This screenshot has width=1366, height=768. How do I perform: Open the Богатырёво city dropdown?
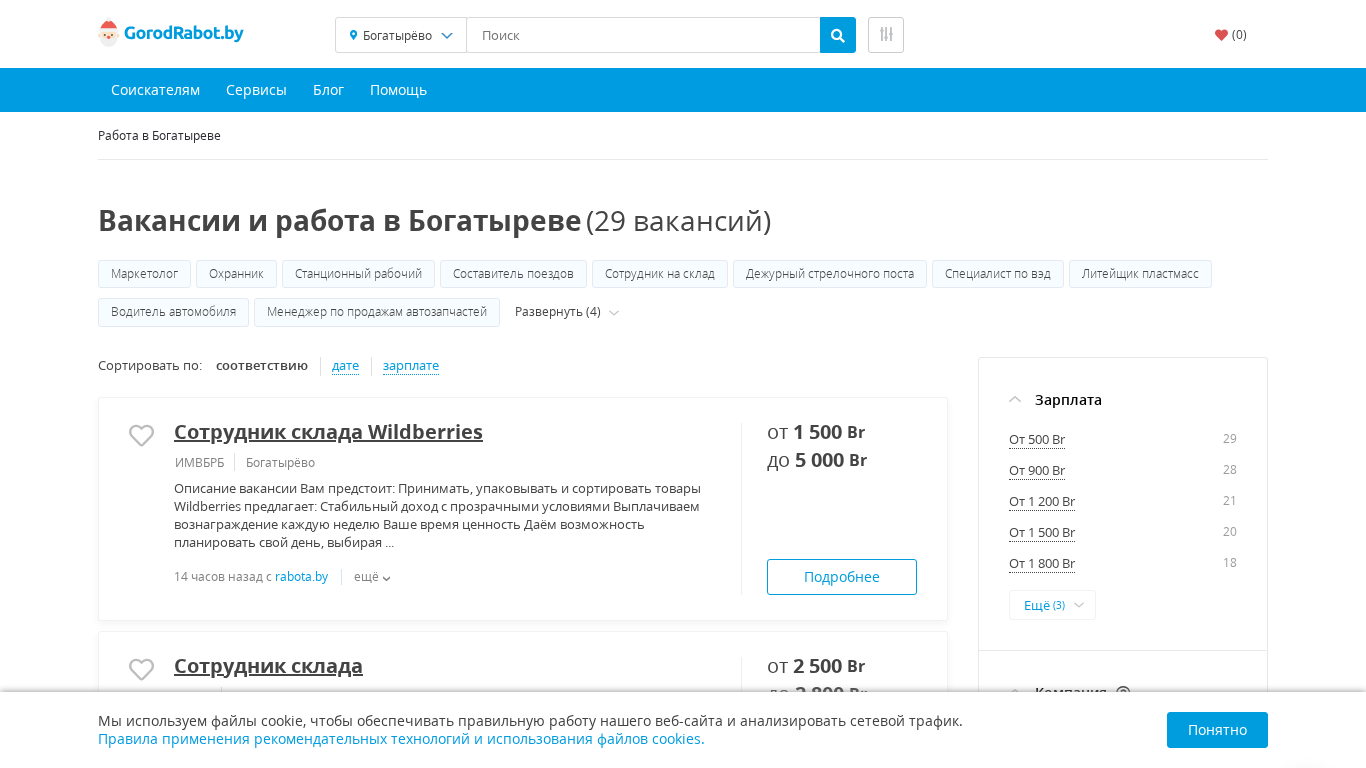[401, 35]
